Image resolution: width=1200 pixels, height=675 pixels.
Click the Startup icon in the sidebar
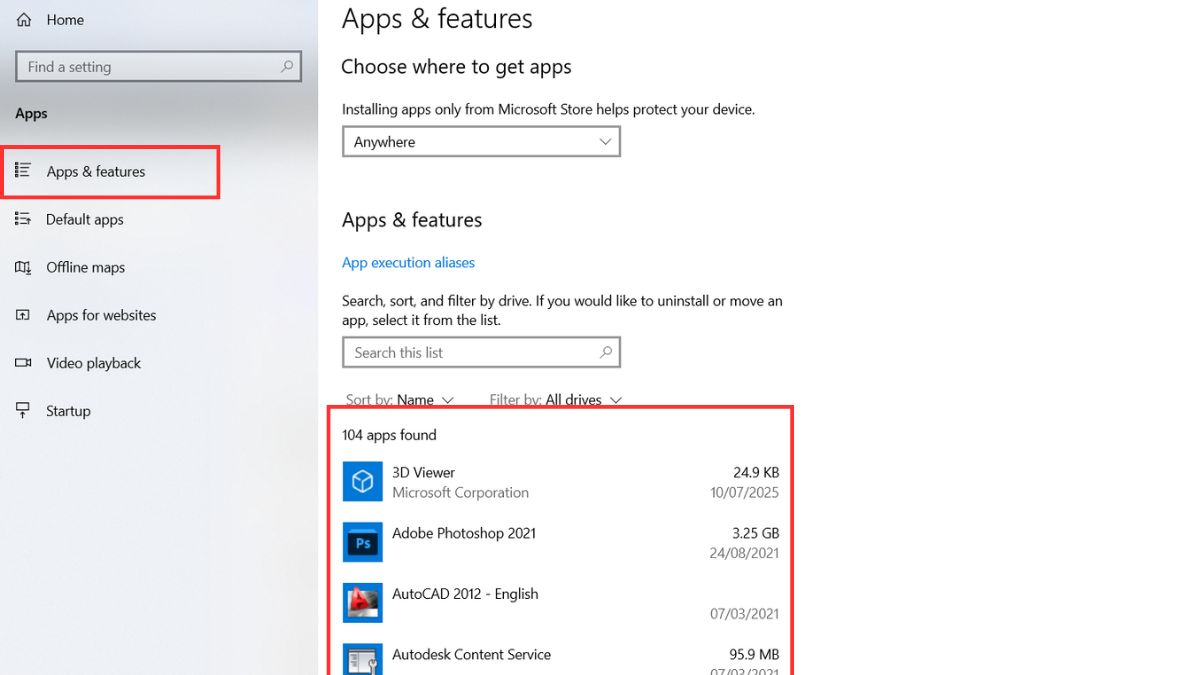coord(23,411)
